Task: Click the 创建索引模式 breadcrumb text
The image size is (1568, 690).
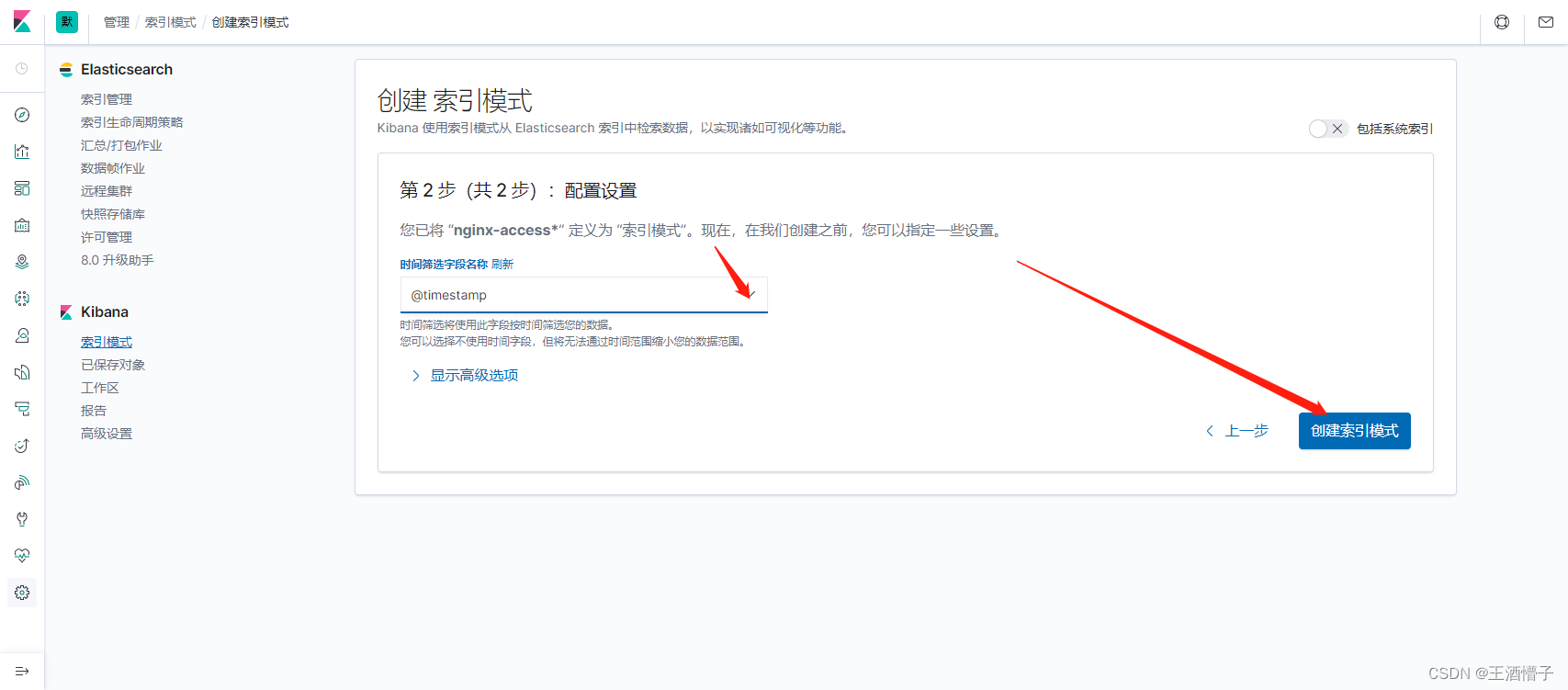Action: (x=251, y=22)
